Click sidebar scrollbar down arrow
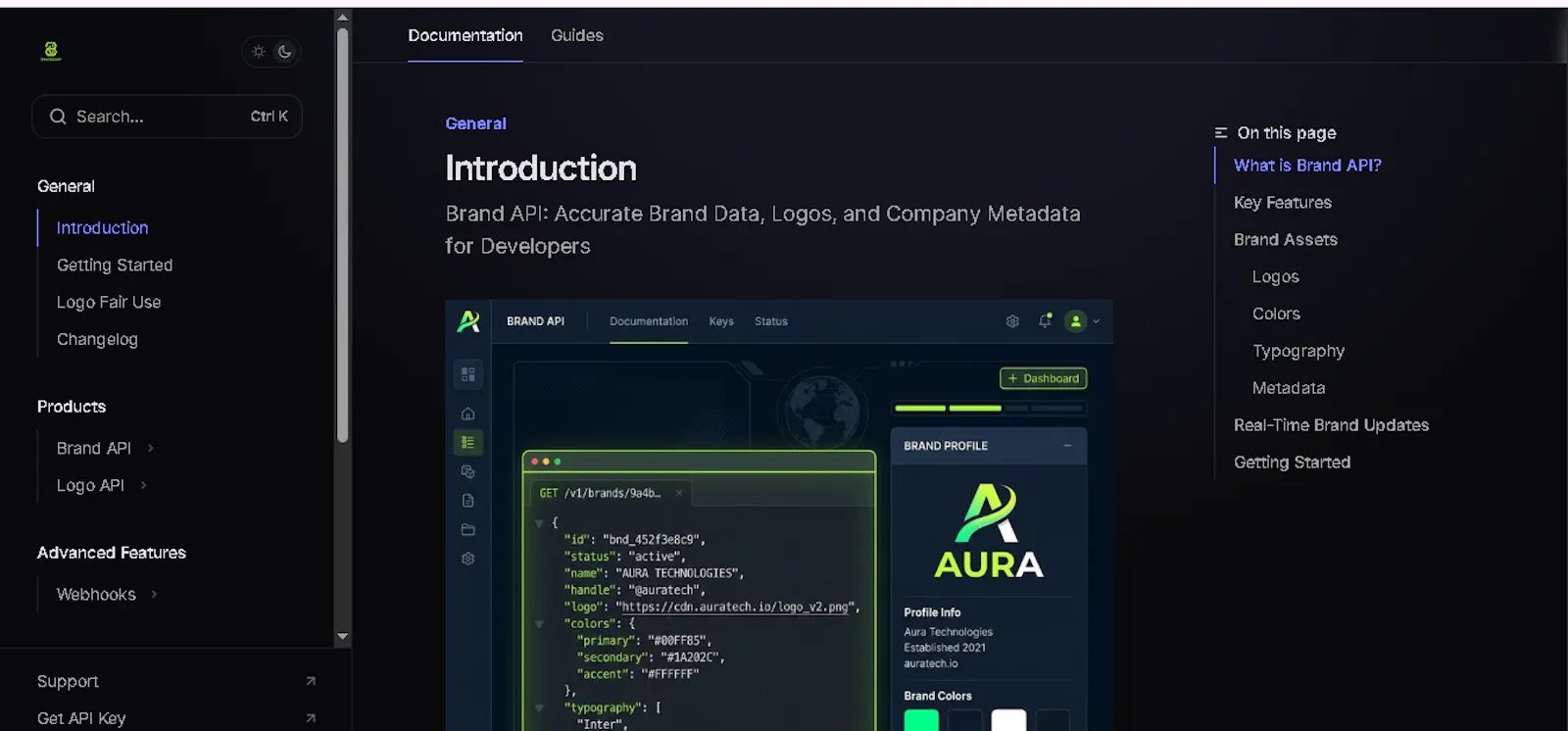The width and height of the screenshot is (1568, 731). pyautogui.click(x=342, y=637)
